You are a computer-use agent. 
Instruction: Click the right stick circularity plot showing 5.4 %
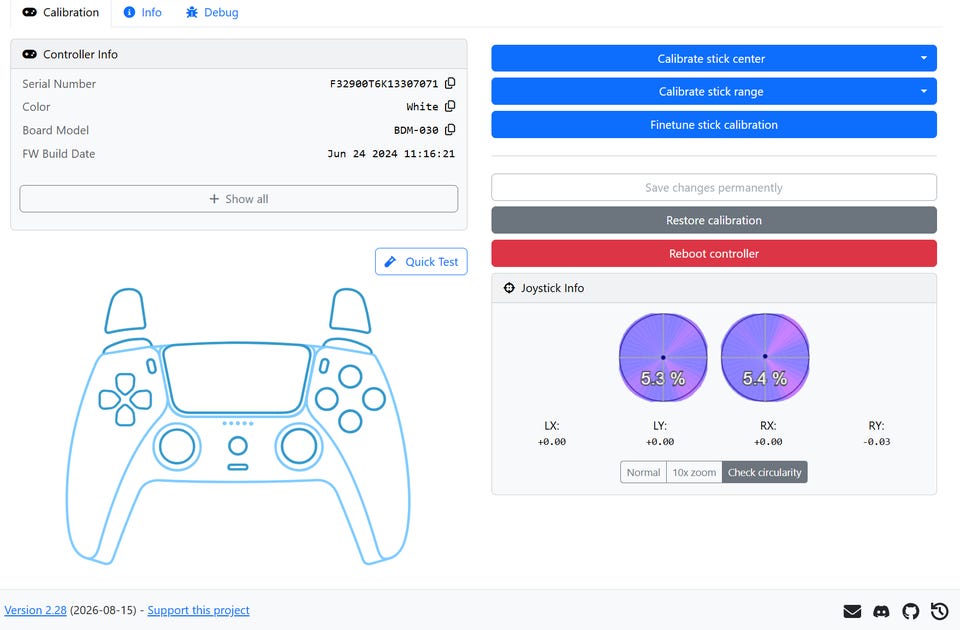click(x=765, y=358)
